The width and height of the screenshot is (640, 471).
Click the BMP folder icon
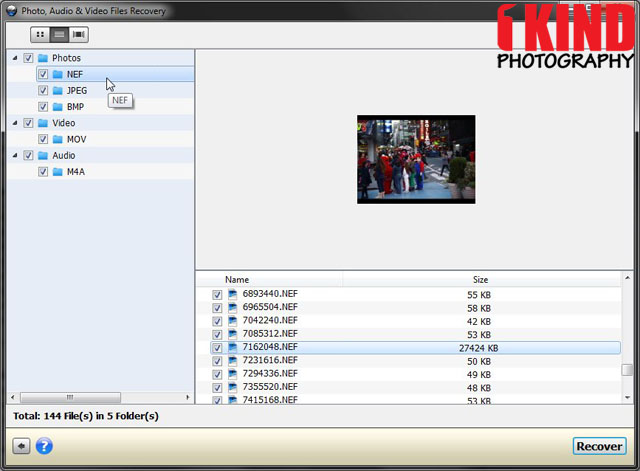(x=58, y=107)
